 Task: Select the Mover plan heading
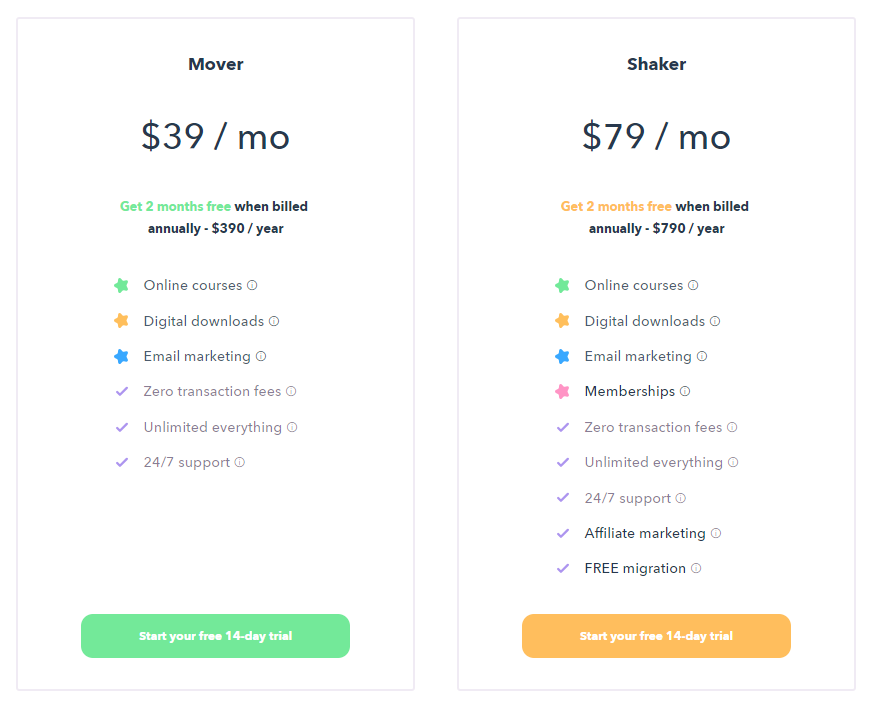tap(216, 64)
